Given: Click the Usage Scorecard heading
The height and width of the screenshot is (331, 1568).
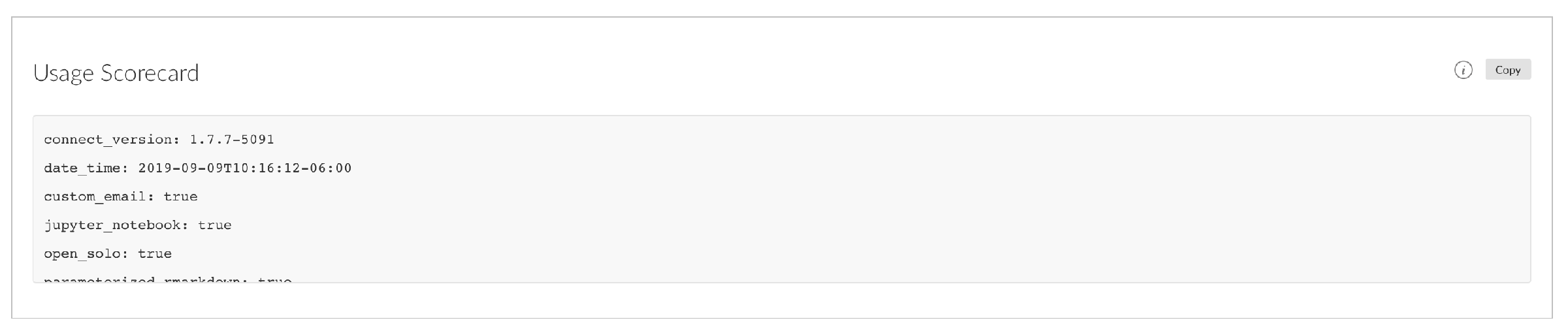Looking at the screenshot, I should pos(116,72).
